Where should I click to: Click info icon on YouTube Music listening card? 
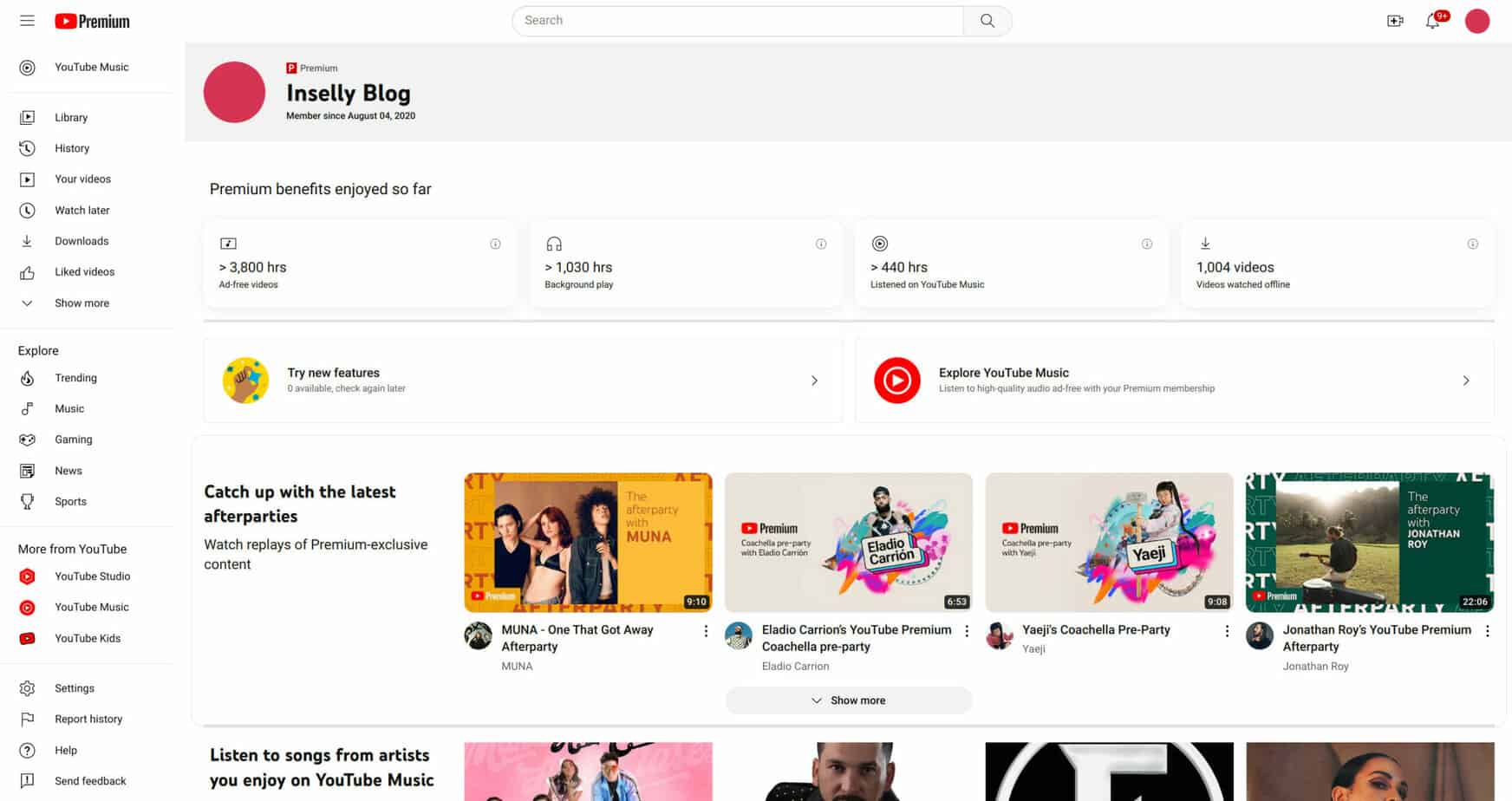(x=1147, y=244)
